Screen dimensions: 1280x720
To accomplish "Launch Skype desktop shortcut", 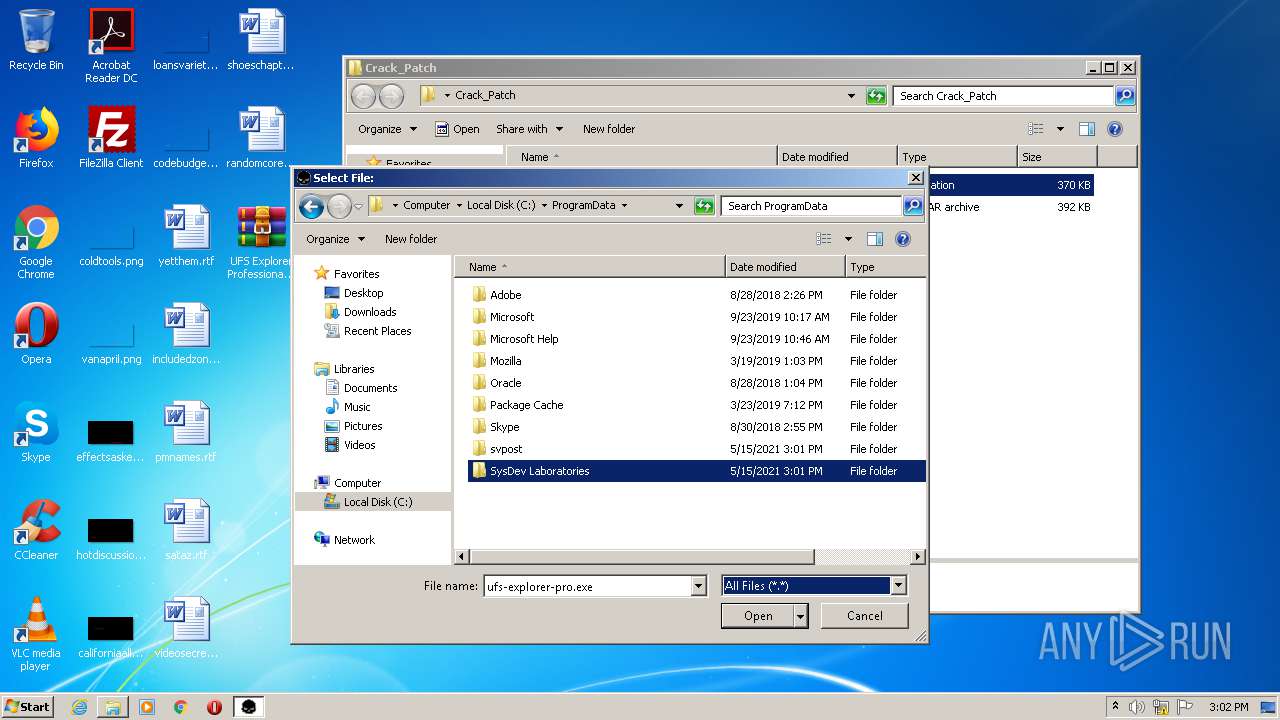I will [x=36, y=432].
